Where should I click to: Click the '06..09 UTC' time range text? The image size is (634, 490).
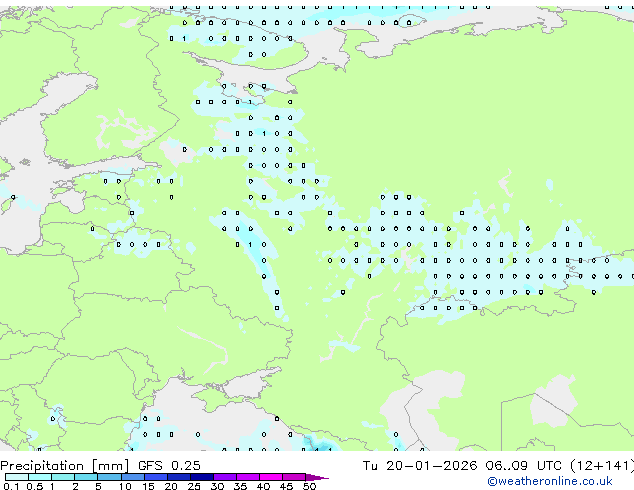click(x=523, y=465)
